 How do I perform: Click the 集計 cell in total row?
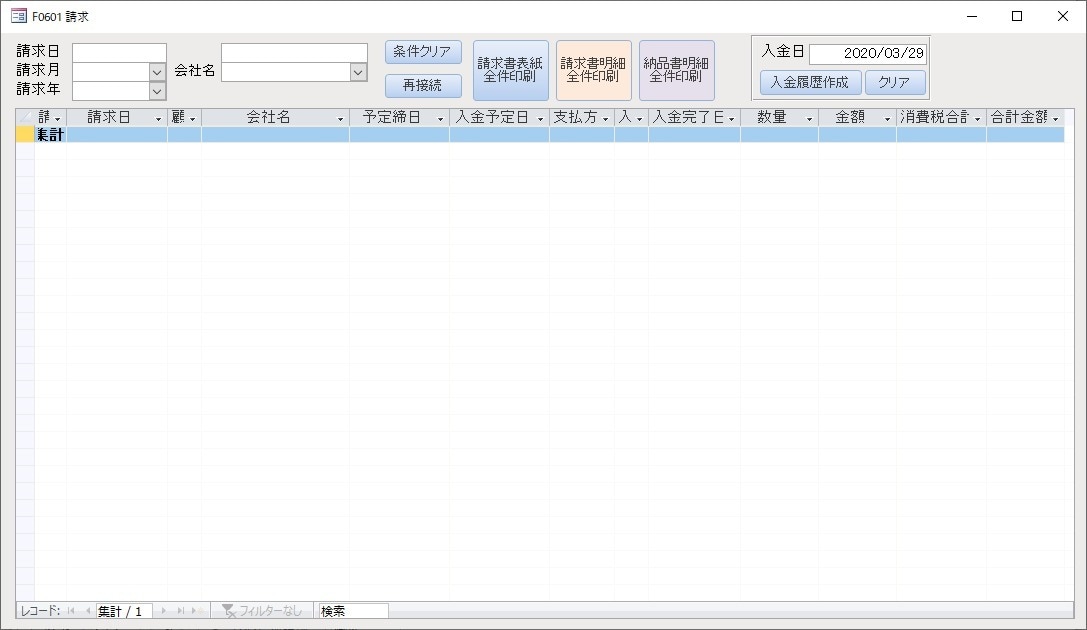pos(51,134)
